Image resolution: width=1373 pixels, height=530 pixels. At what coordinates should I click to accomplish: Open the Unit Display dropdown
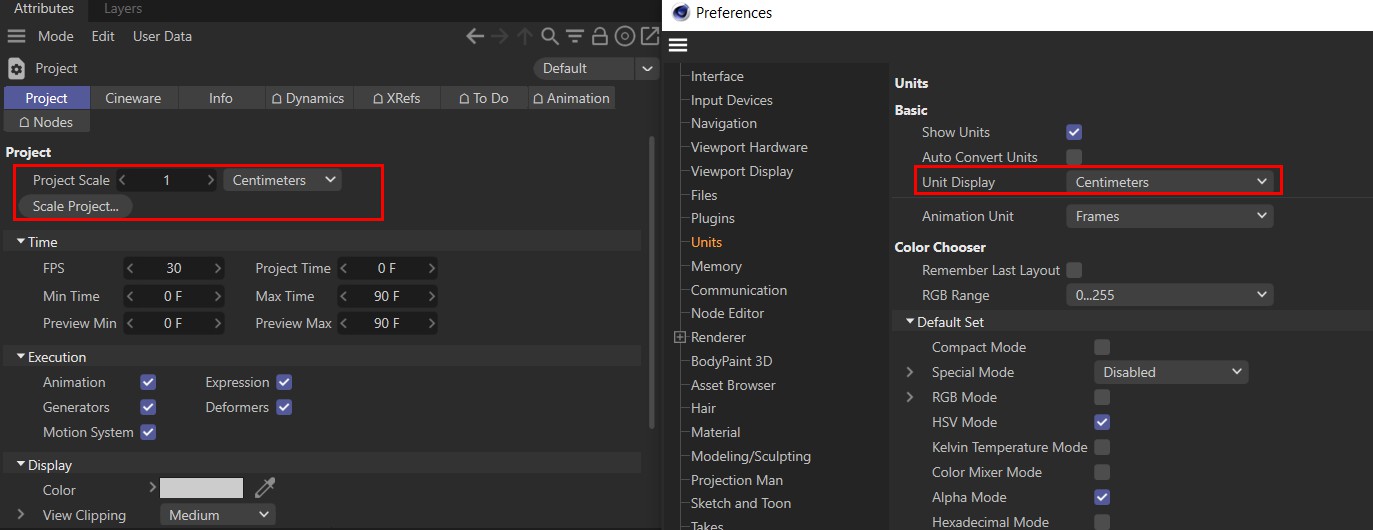pos(1170,182)
